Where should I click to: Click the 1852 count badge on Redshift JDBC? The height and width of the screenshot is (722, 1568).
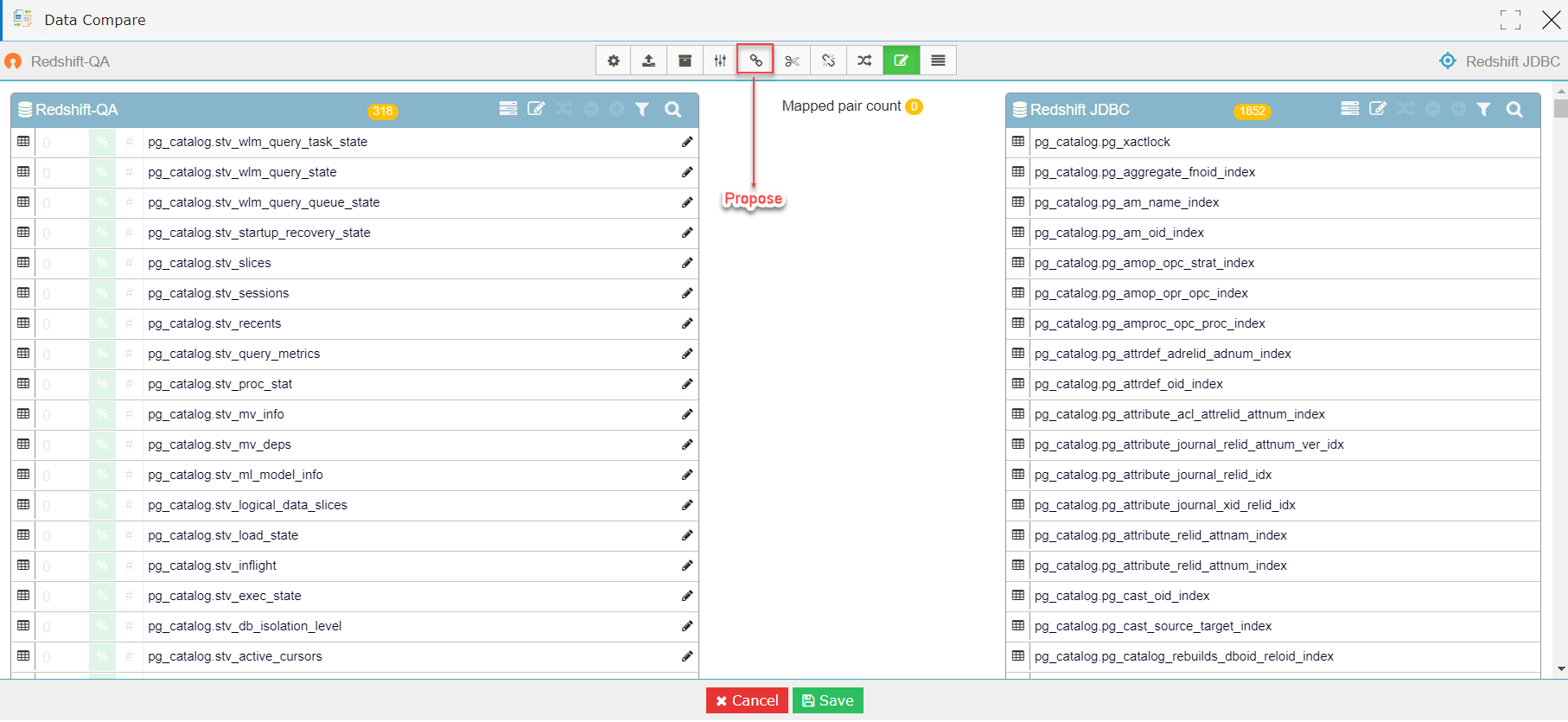(x=1252, y=111)
